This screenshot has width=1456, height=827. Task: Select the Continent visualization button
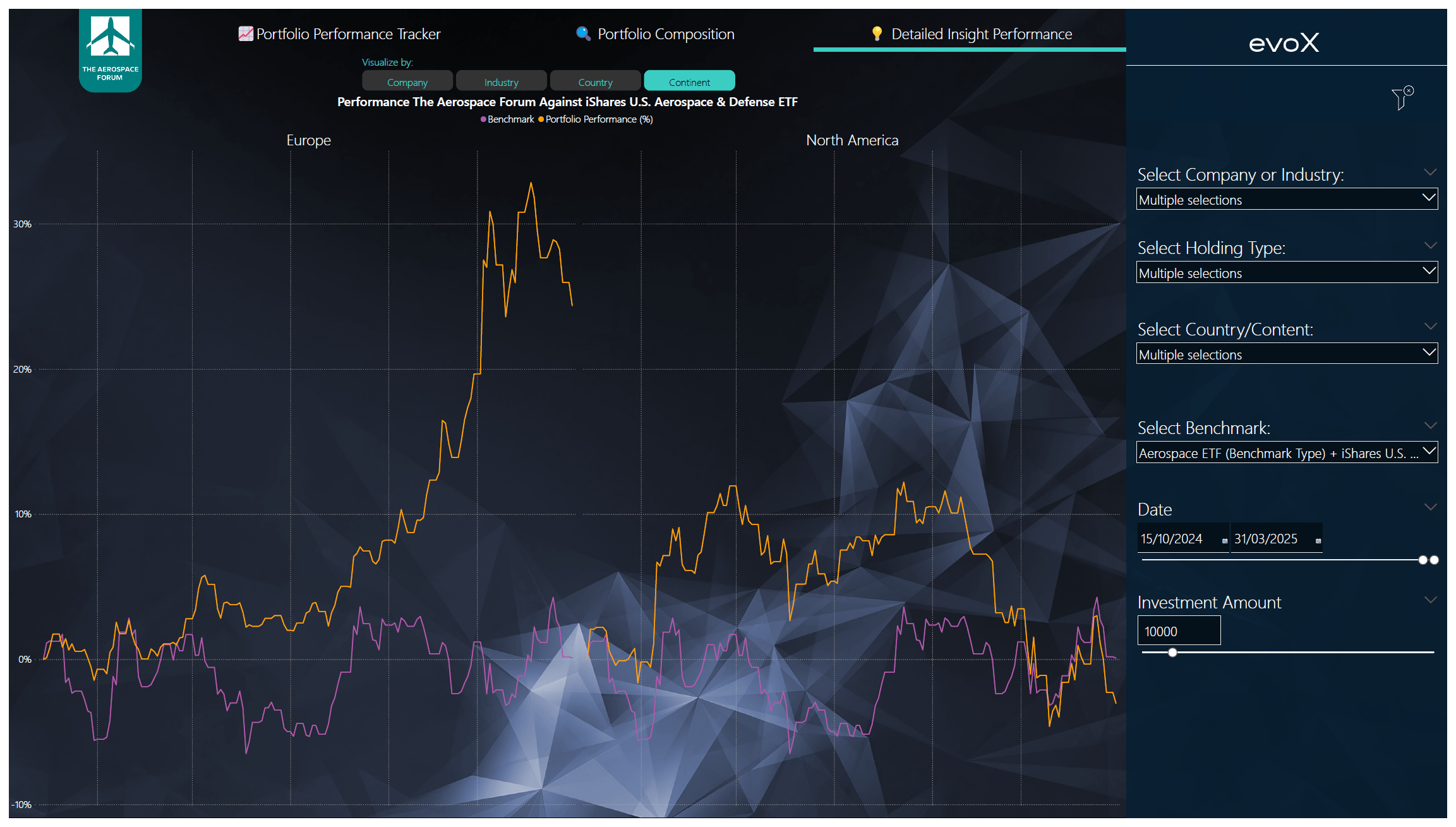click(x=689, y=81)
